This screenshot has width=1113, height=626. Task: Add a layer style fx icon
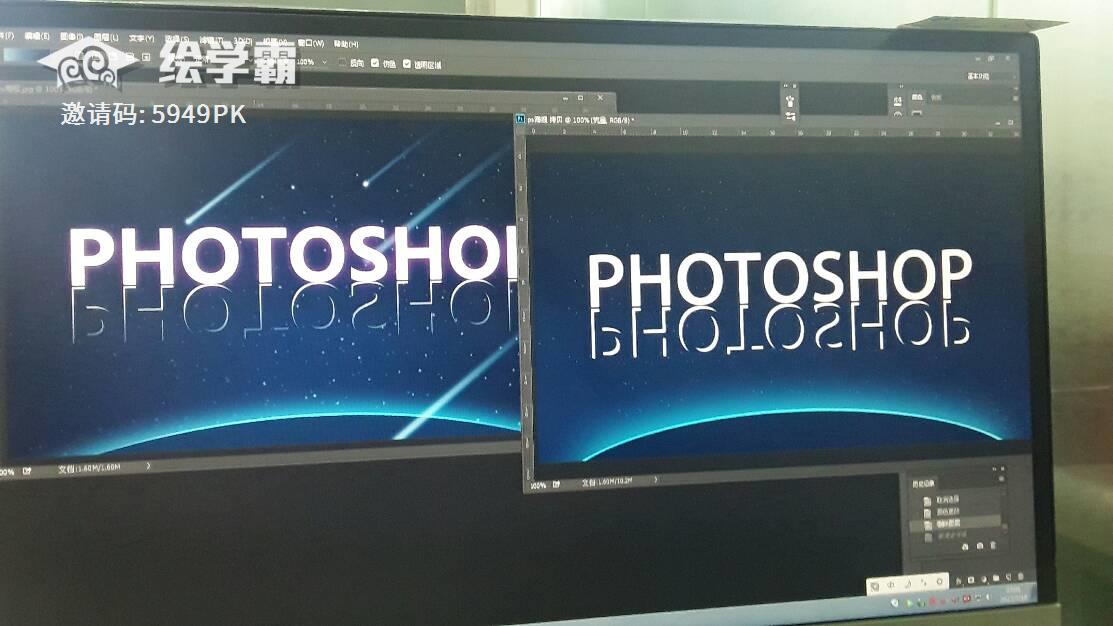click(x=958, y=581)
